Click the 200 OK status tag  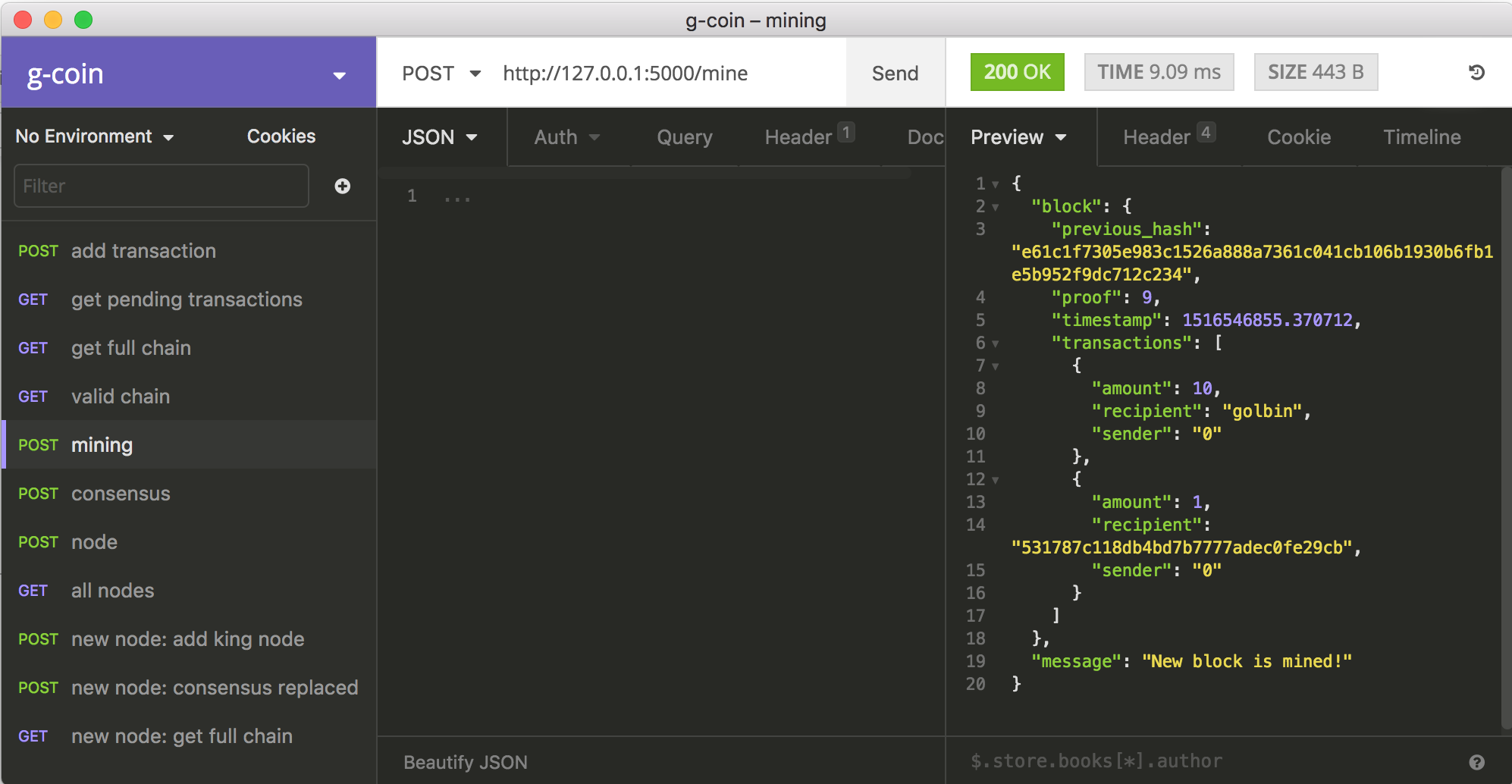pos(1017,72)
